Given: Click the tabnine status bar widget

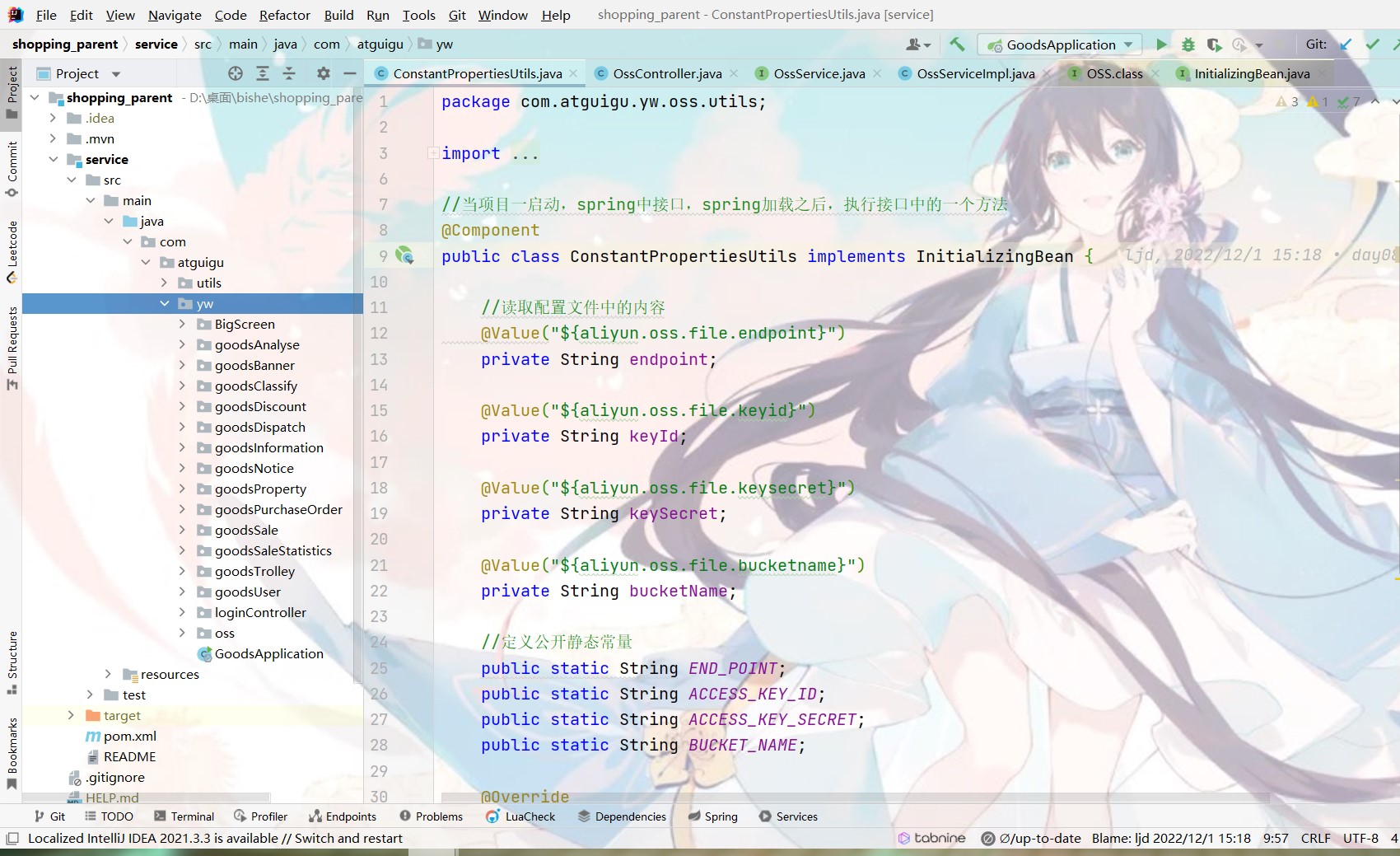Looking at the screenshot, I should [x=931, y=838].
